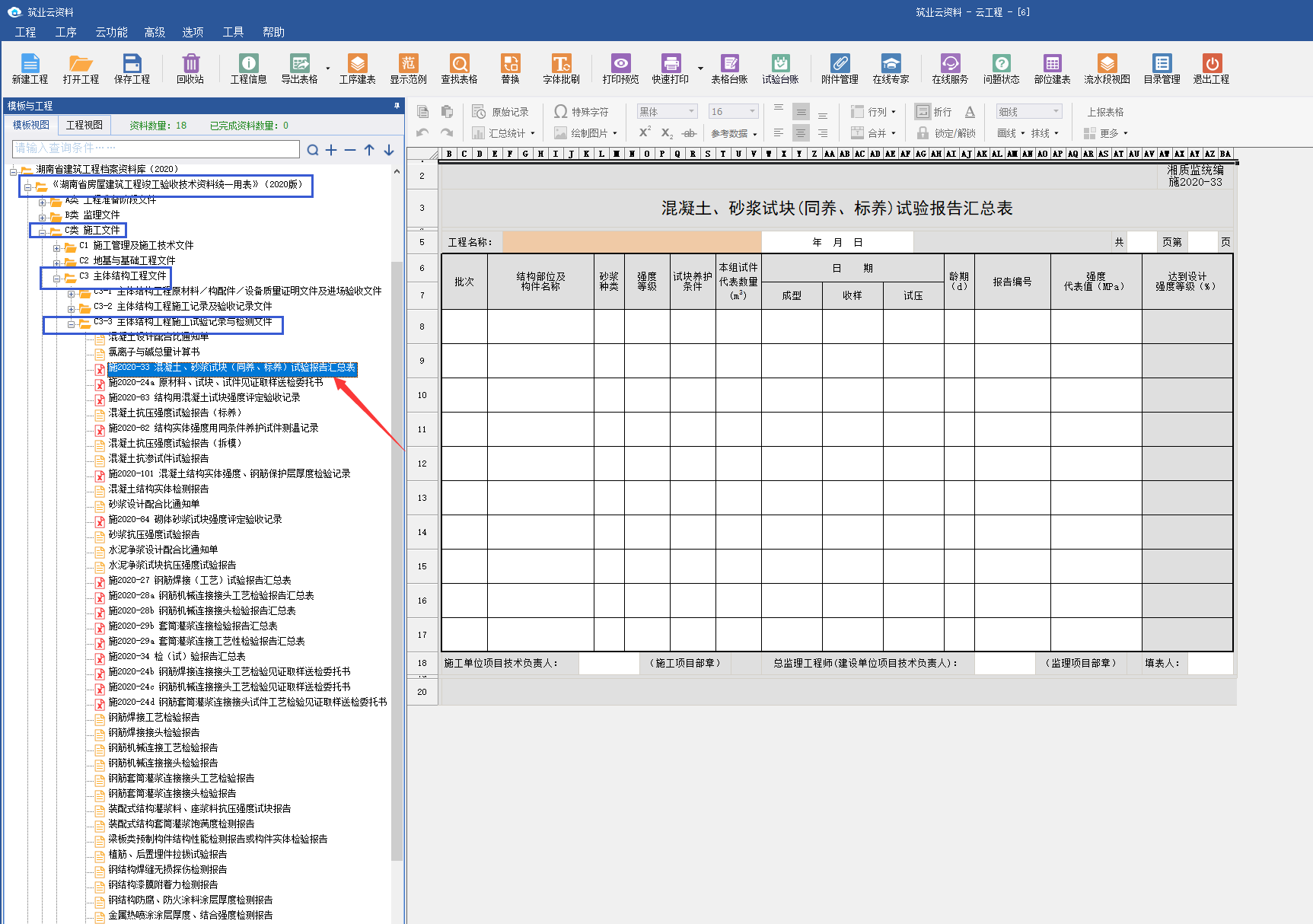Open 试验台账 test ledger

click(x=780, y=69)
